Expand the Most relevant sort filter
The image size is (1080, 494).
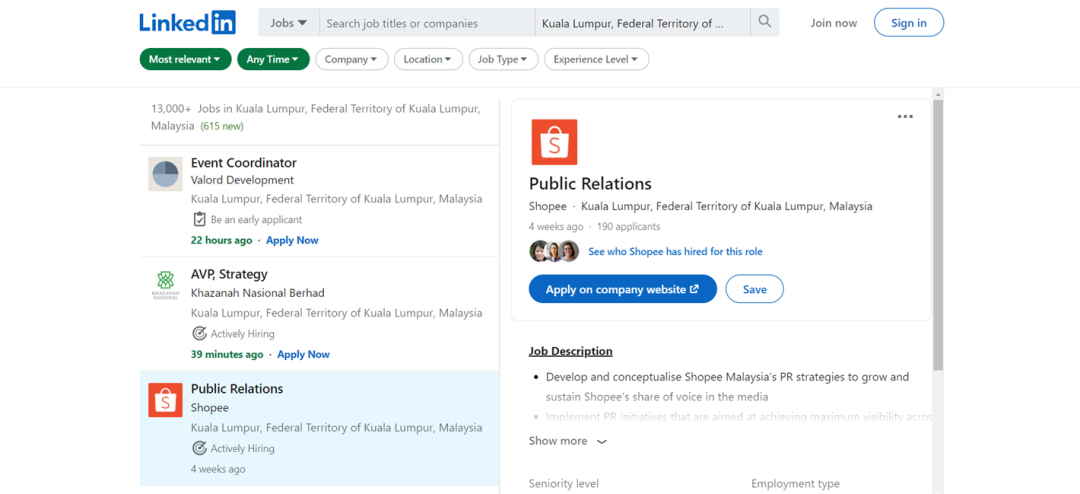coord(185,59)
